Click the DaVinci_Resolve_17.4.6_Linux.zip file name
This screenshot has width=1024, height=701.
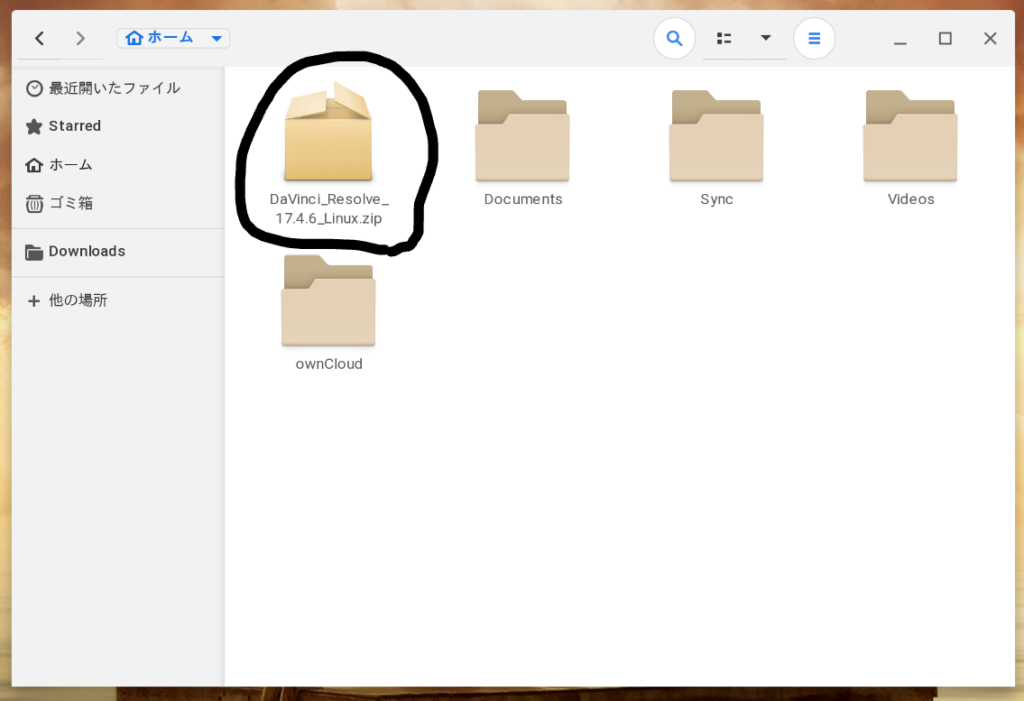tap(328, 208)
